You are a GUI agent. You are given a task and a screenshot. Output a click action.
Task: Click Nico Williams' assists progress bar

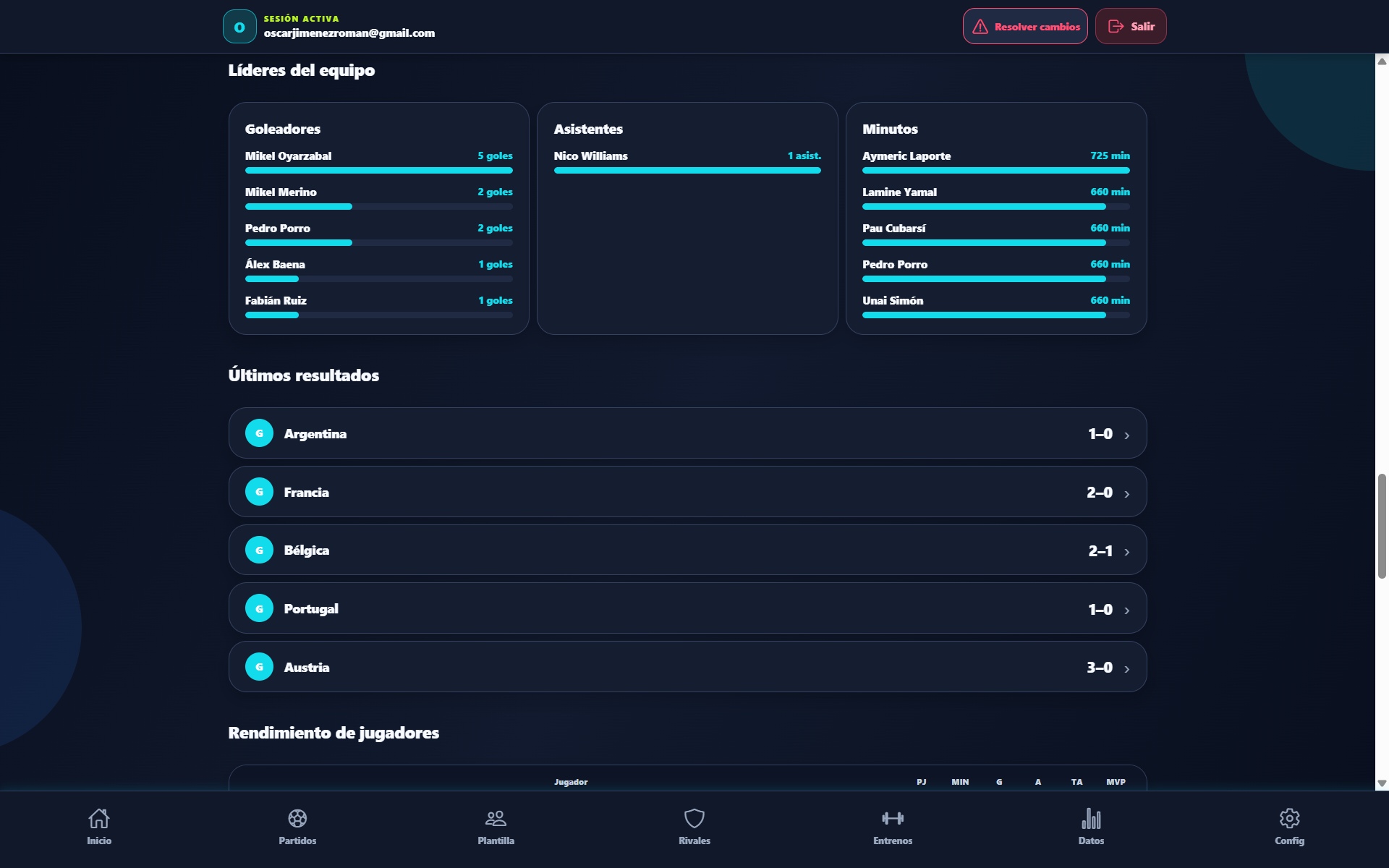tap(687, 171)
